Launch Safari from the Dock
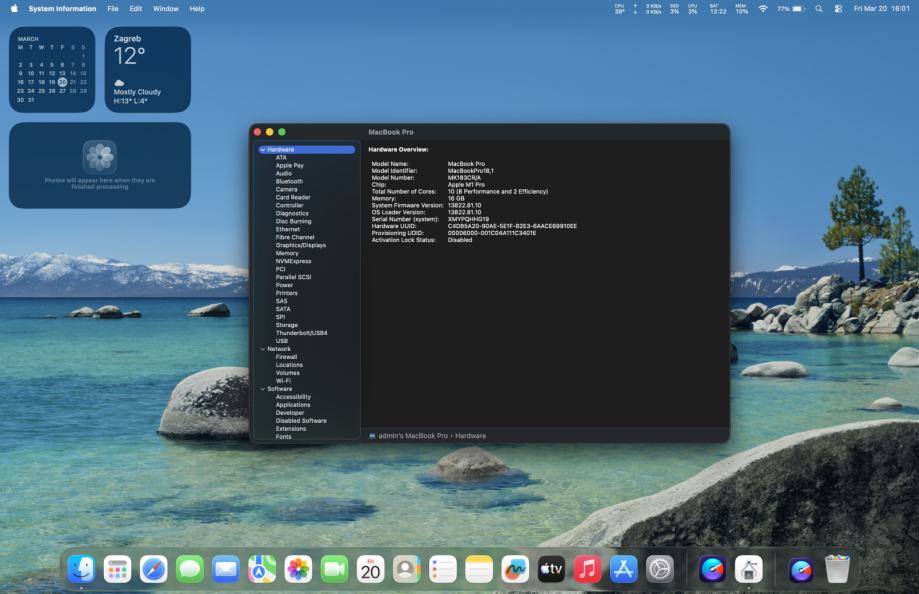Viewport: 919px width, 594px height. tap(154, 569)
